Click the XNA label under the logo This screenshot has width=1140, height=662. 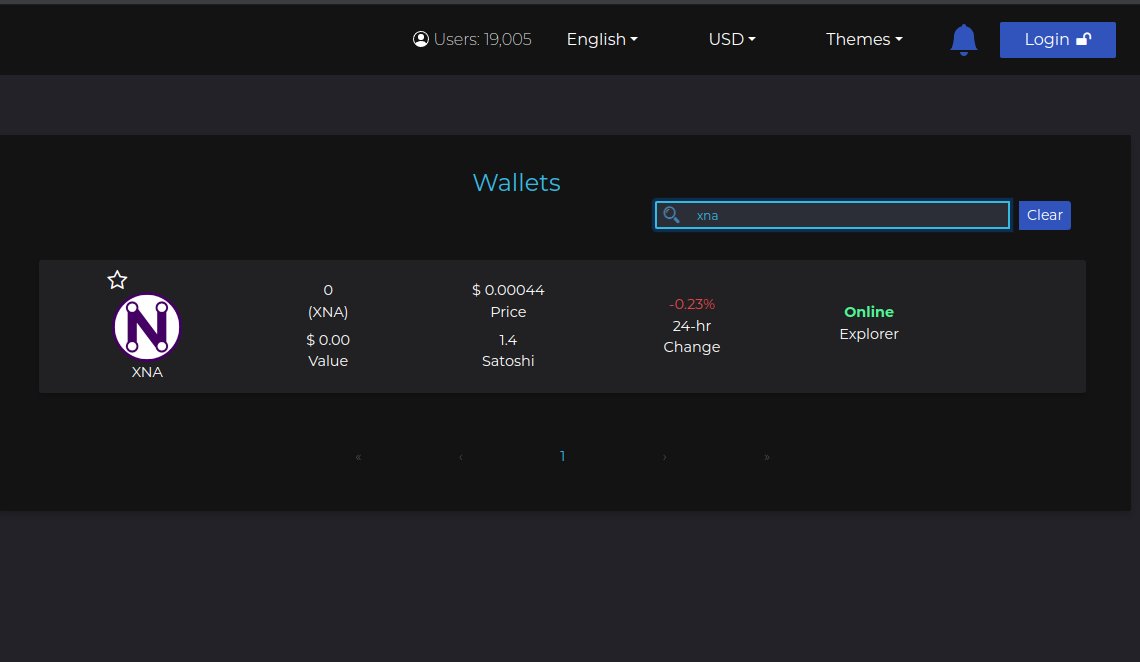147,372
